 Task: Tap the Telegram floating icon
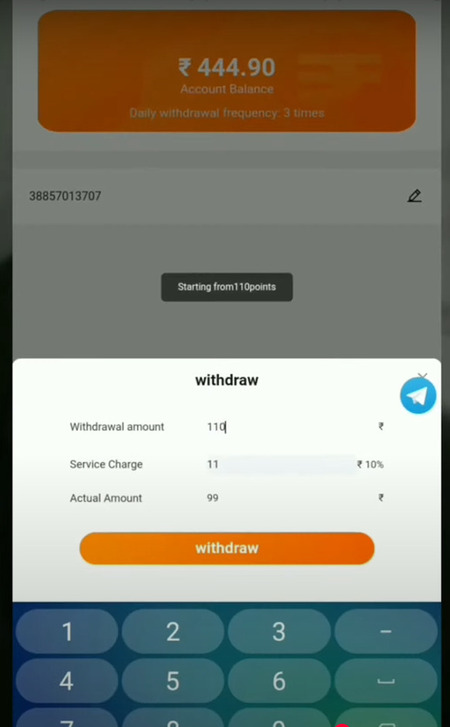click(x=418, y=395)
